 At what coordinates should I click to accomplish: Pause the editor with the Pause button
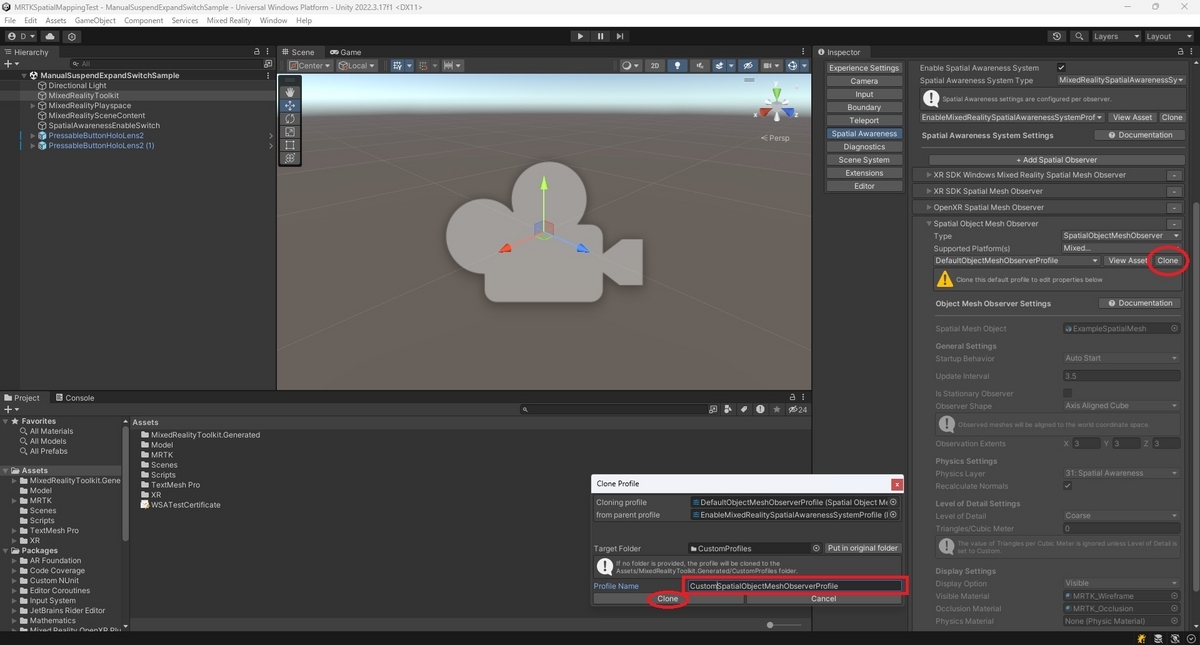pyautogui.click(x=600, y=36)
